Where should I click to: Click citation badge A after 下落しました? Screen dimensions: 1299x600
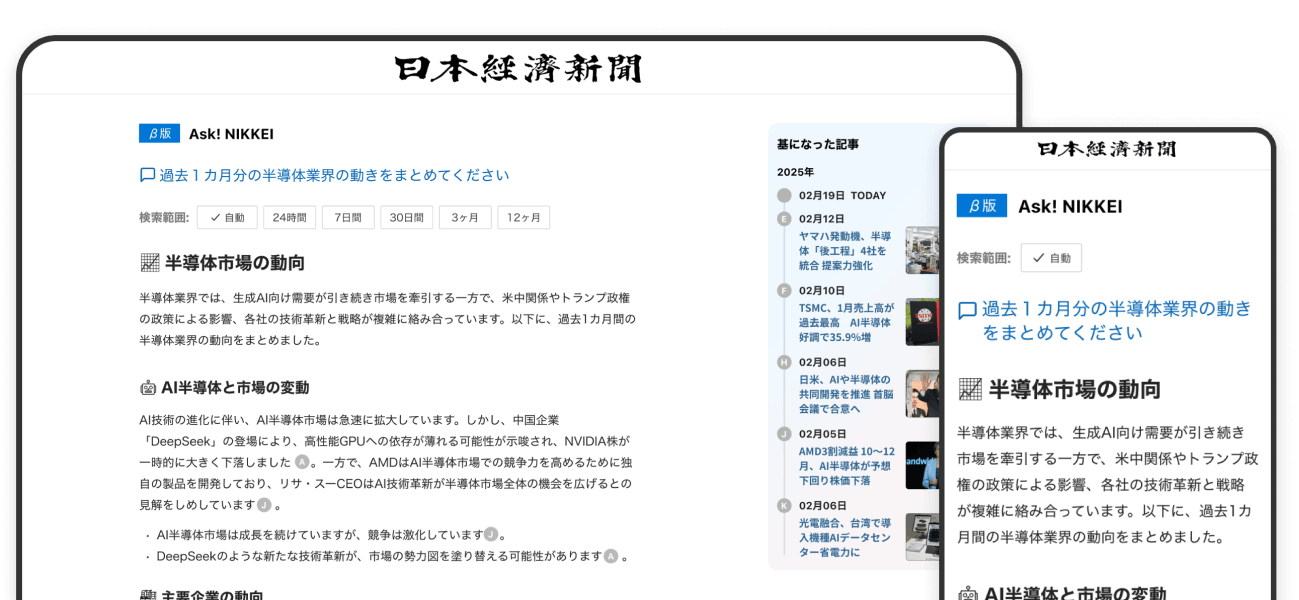pos(302,462)
